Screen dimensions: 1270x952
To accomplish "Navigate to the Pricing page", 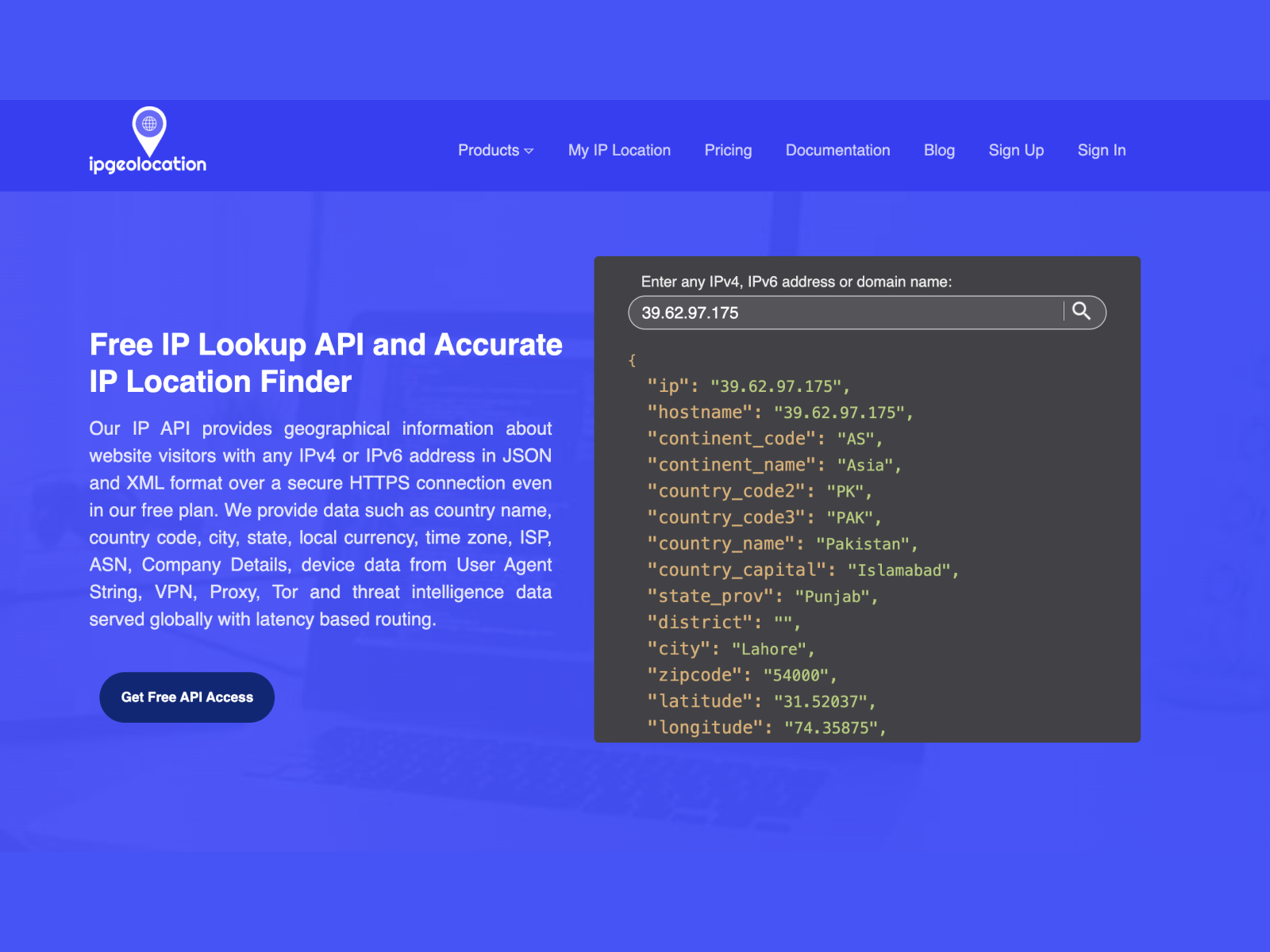I will (x=727, y=150).
